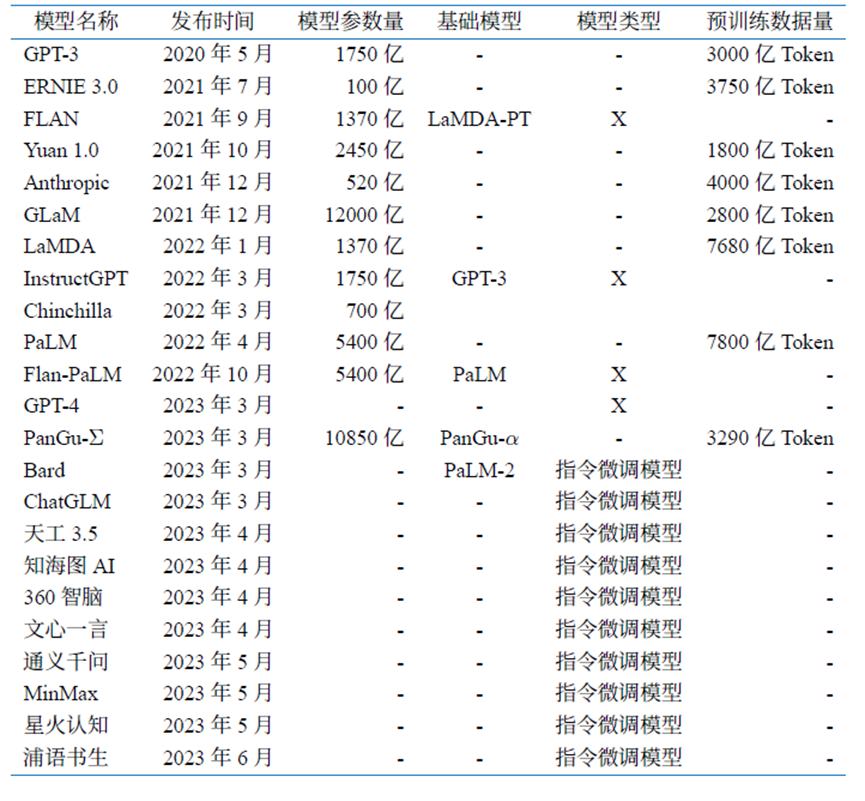The width and height of the screenshot is (865, 801).
Task: Select the 3000 亿 Token data value
Action: [x=770, y=54]
